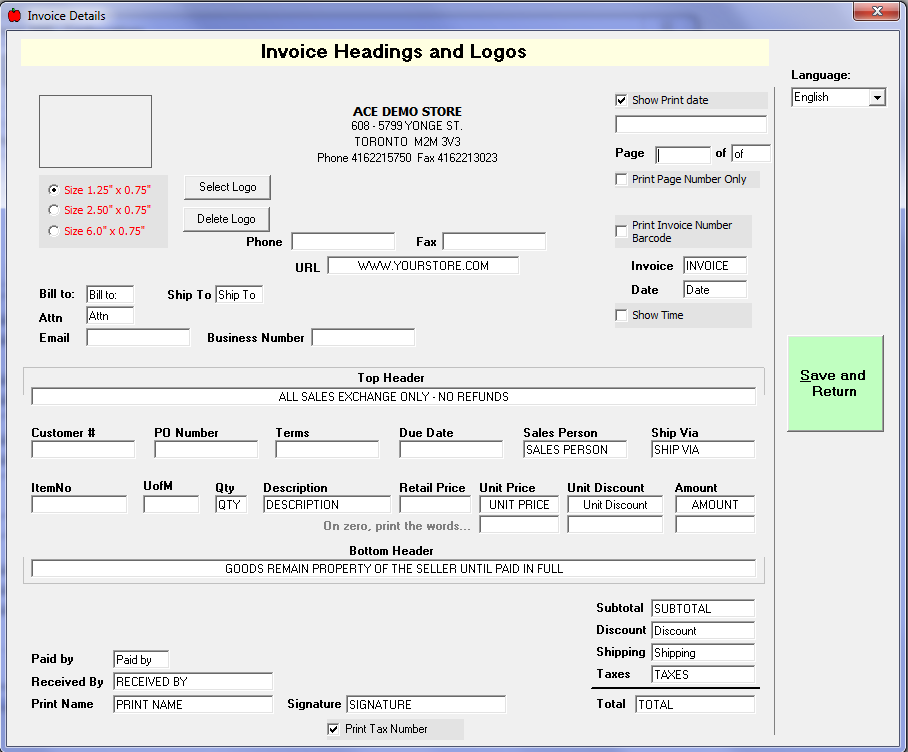Click the QTY label field
Image resolution: width=908 pixels, height=752 pixels.
[x=232, y=505]
